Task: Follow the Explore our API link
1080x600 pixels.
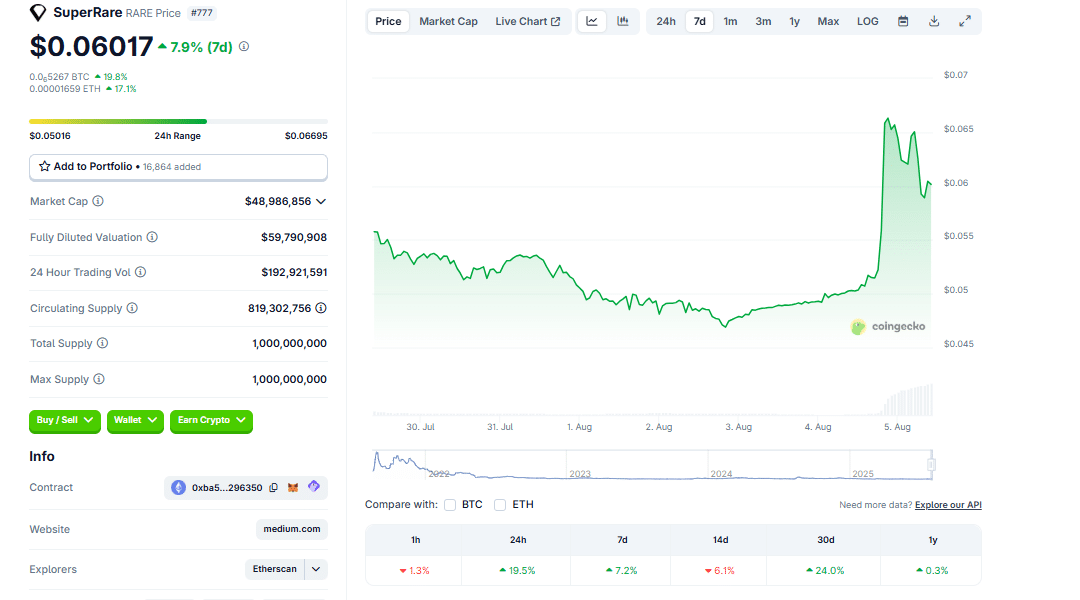Action: [948, 505]
